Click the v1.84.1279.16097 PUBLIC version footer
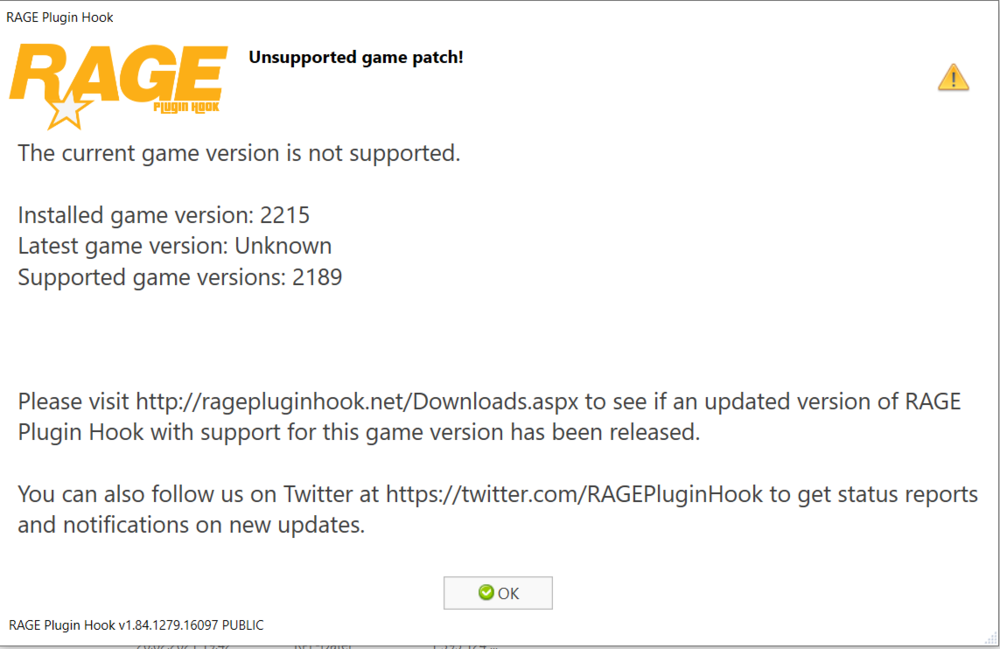The width and height of the screenshot is (1000, 649). tap(136, 625)
